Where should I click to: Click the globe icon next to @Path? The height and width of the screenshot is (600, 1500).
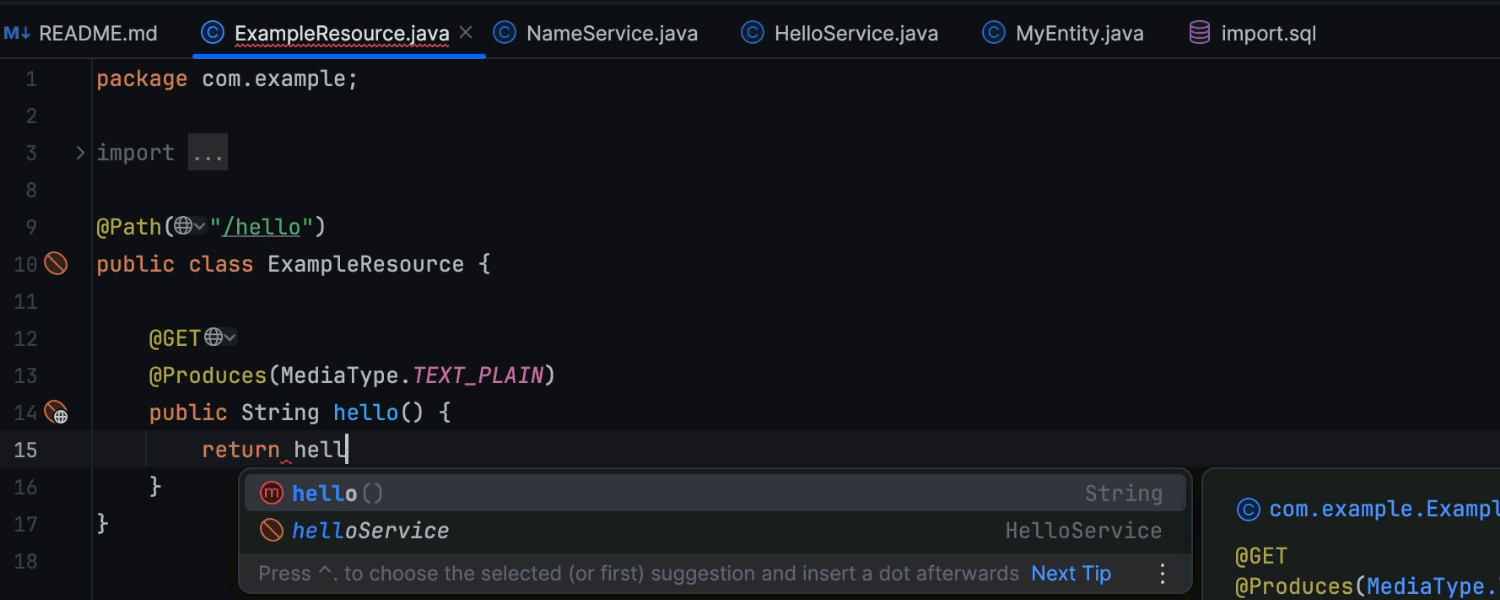[183, 227]
